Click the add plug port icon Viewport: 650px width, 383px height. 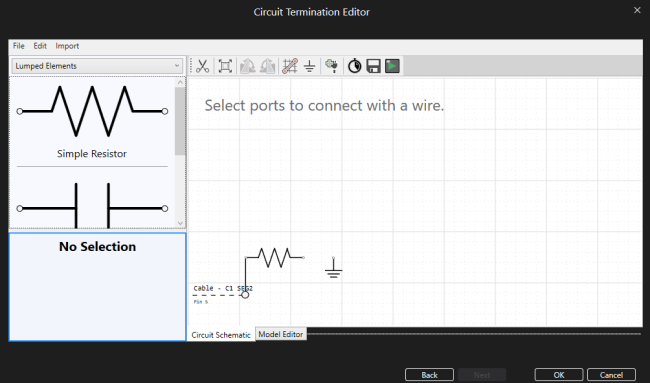tap(332, 66)
